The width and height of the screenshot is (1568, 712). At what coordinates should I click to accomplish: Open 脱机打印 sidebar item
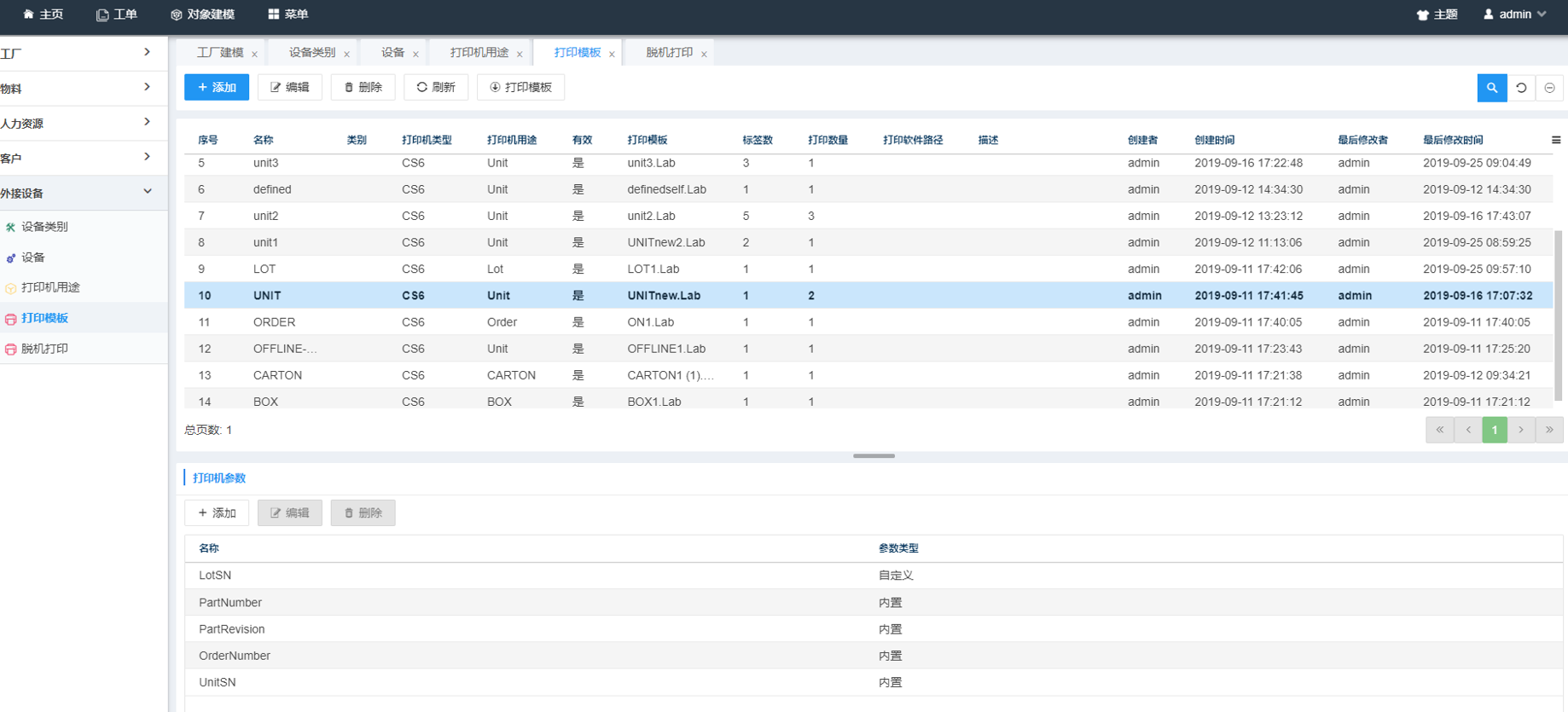click(x=84, y=349)
